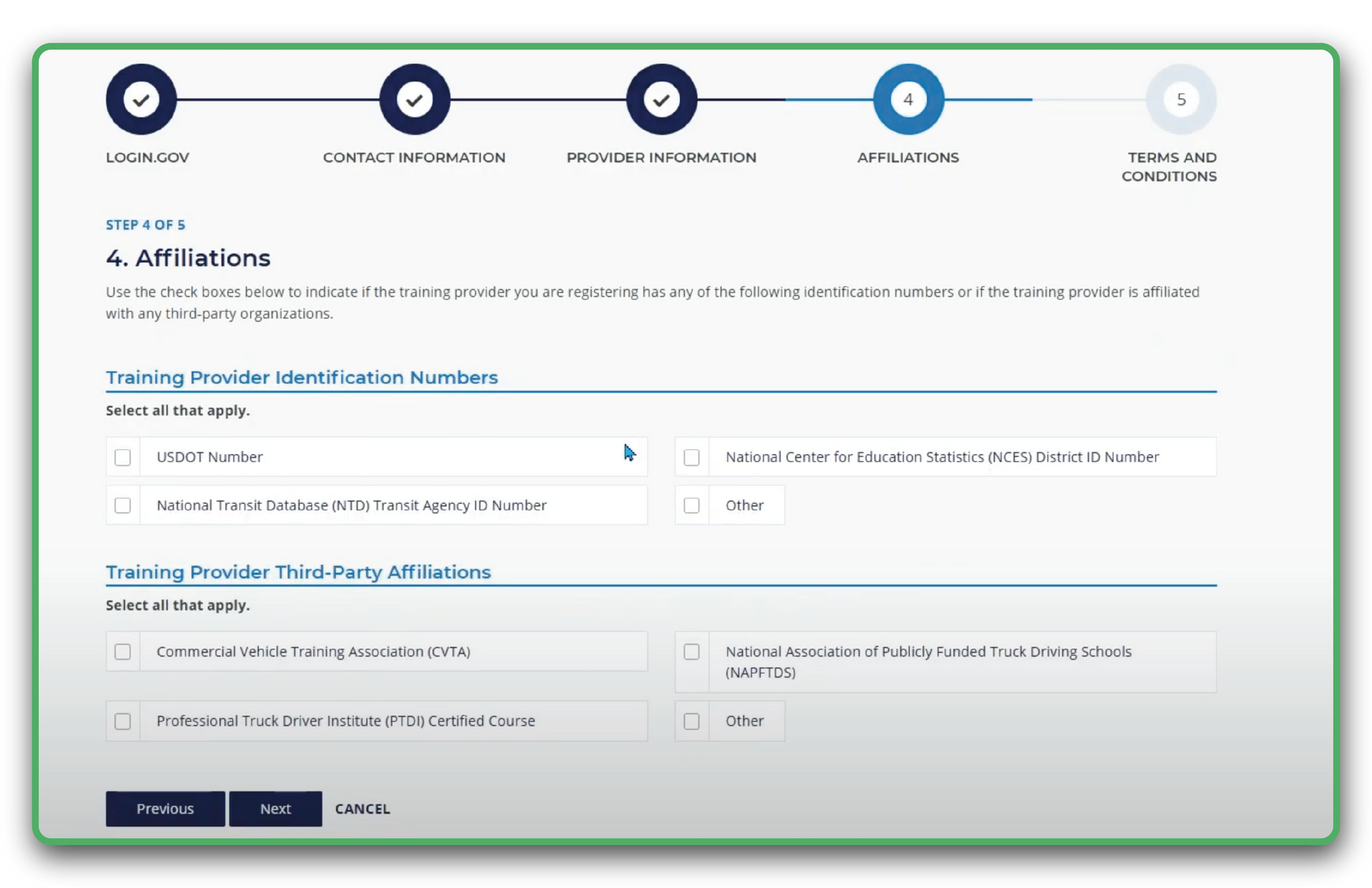Viewport: 1372px width, 888px height.
Task: Enable the NTD Transit Agency ID Number option
Action: [x=122, y=505]
